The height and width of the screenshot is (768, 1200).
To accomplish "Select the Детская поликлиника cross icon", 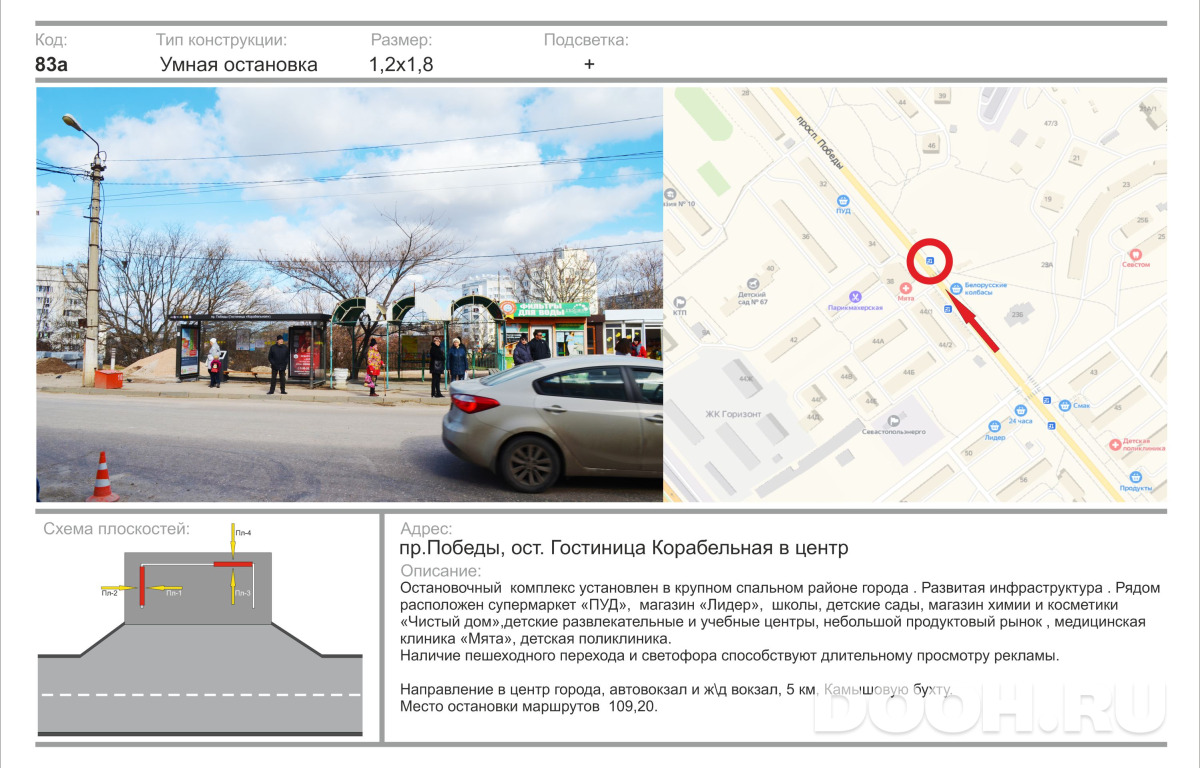I will [1115, 444].
